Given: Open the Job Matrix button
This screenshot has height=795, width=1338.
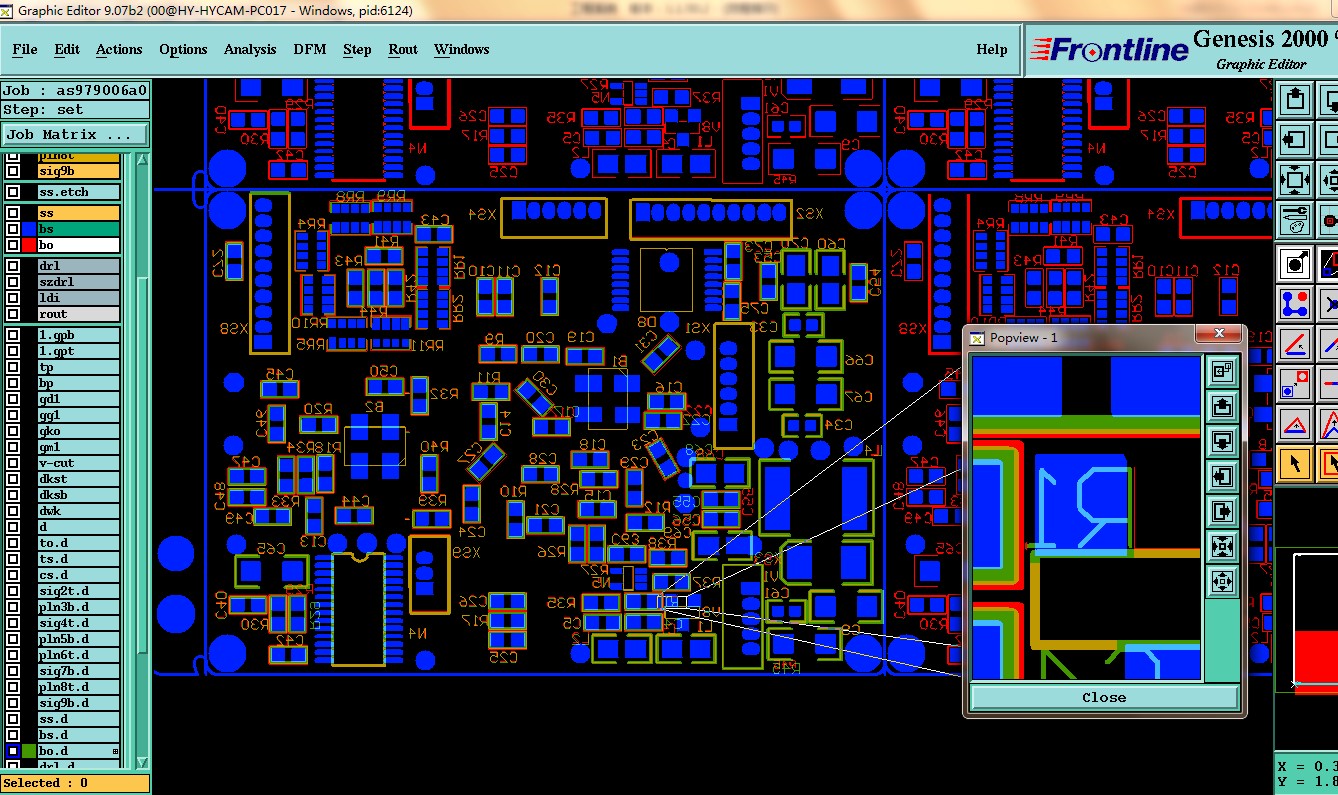Looking at the screenshot, I should (75, 134).
